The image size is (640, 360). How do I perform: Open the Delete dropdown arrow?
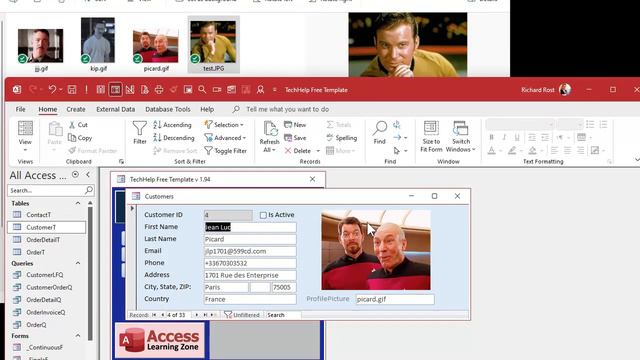tap(318, 151)
